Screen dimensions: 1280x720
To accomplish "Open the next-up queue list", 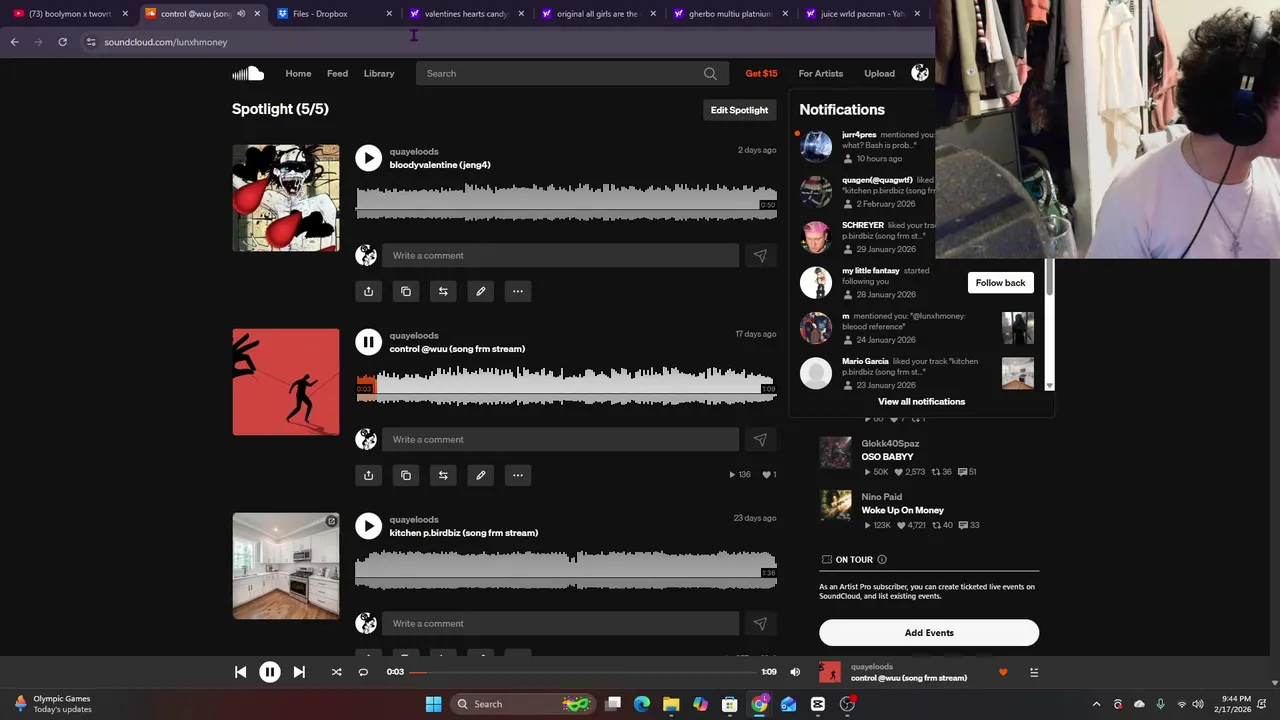I will pos(1034,672).
